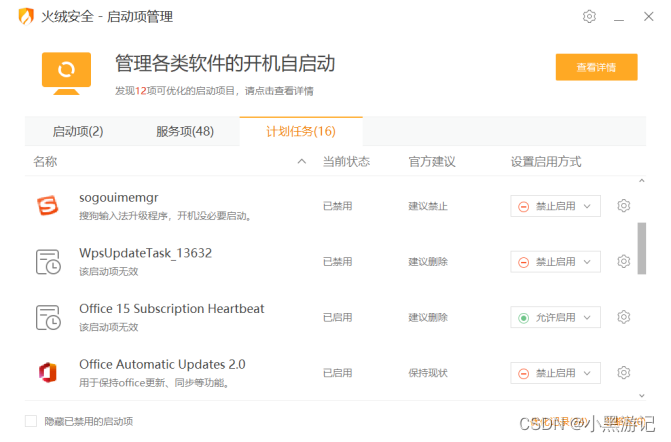Open the settings gear in title bar

pos(589,16)
